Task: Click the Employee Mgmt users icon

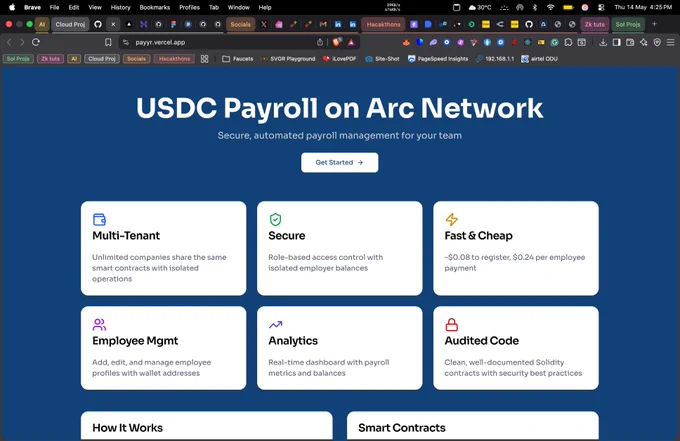Action: pos(99,324)
